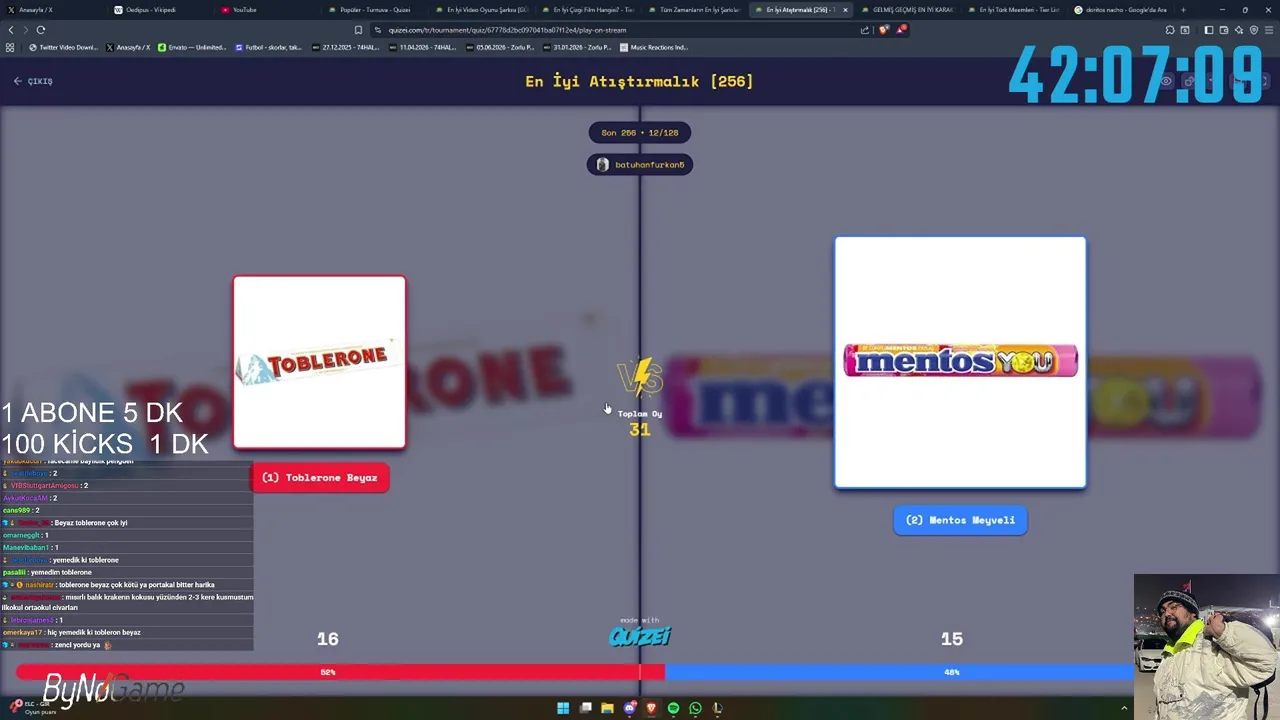Open 05.06.2026 - Zorlu P bookmark
This screenshot has height=720, width=1280.
501,47
